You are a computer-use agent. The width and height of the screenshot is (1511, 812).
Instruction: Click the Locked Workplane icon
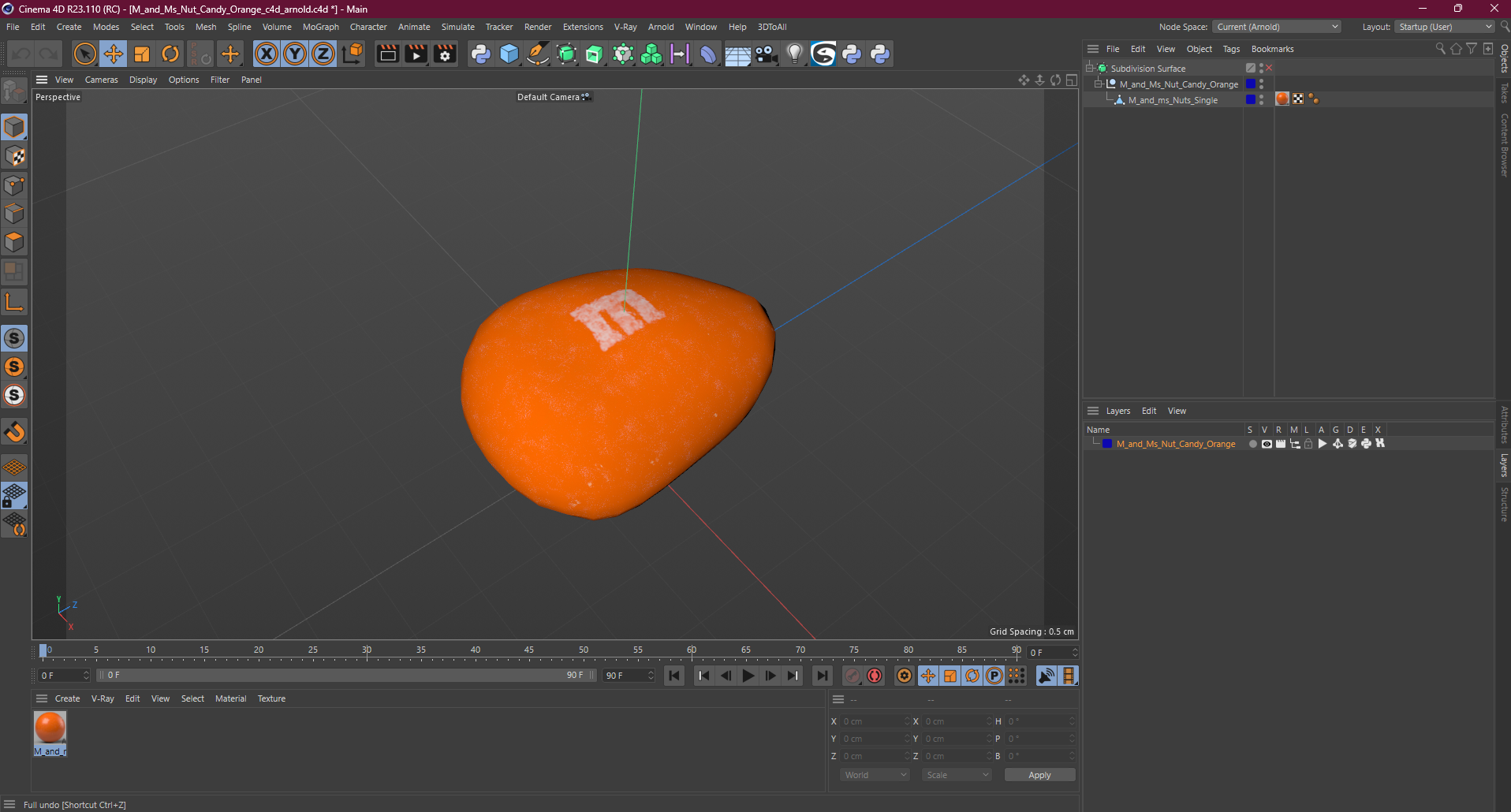[x=14, y=496]
